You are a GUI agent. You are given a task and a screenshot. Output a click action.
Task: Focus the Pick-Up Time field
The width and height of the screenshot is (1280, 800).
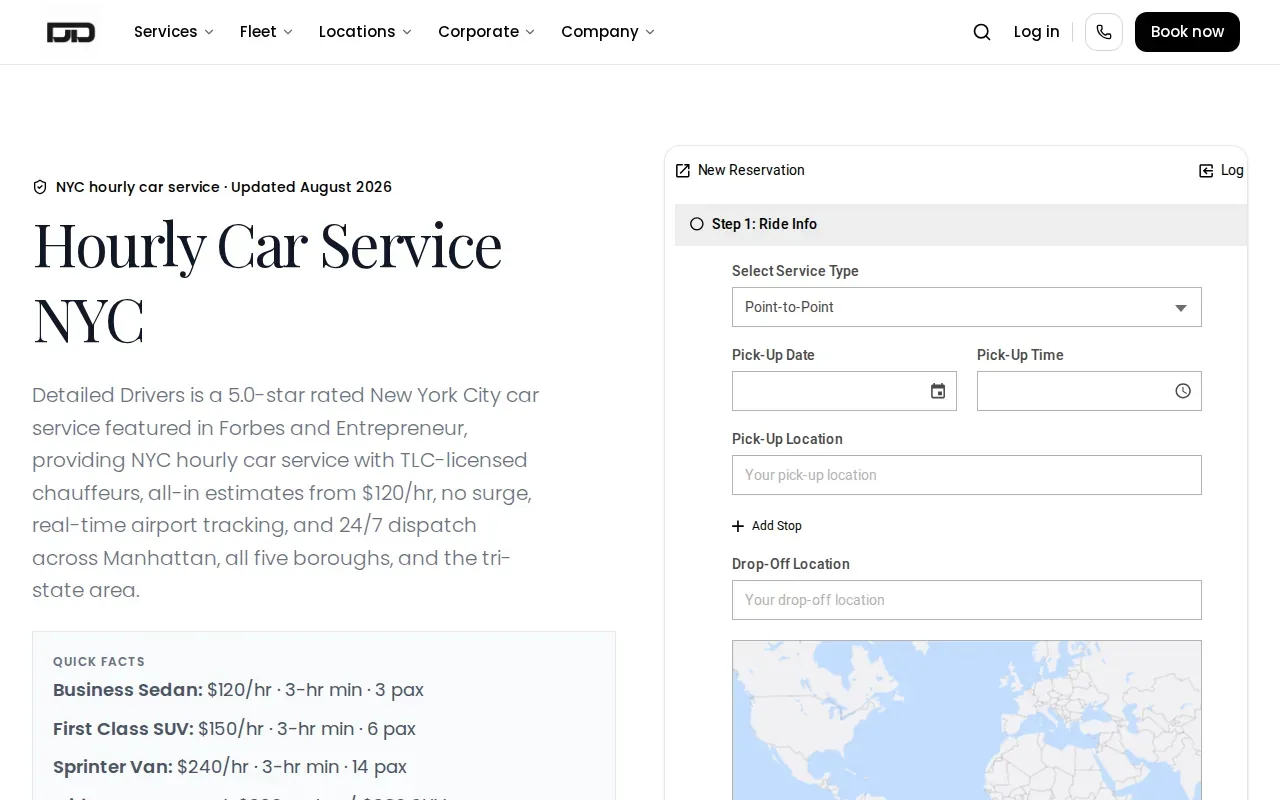point(1089,391)
